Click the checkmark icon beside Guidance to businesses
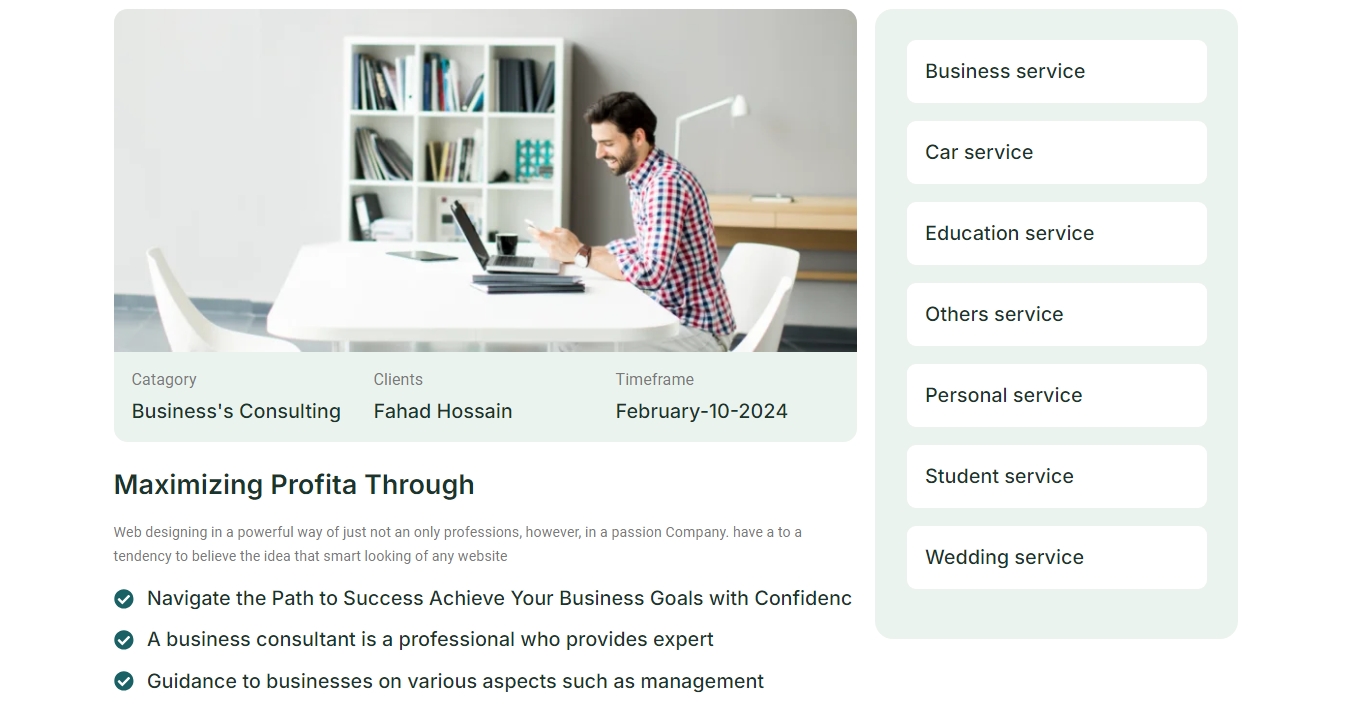The width and height of the screenshot is (1346, 719). 124,681
